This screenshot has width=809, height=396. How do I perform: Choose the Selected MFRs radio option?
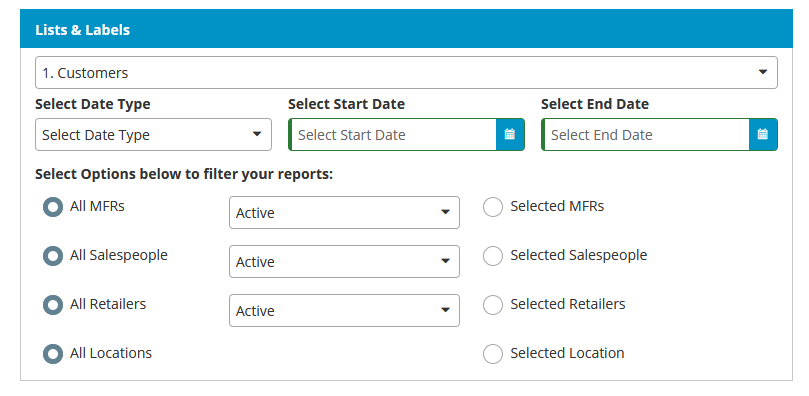(x=493, y=207)
